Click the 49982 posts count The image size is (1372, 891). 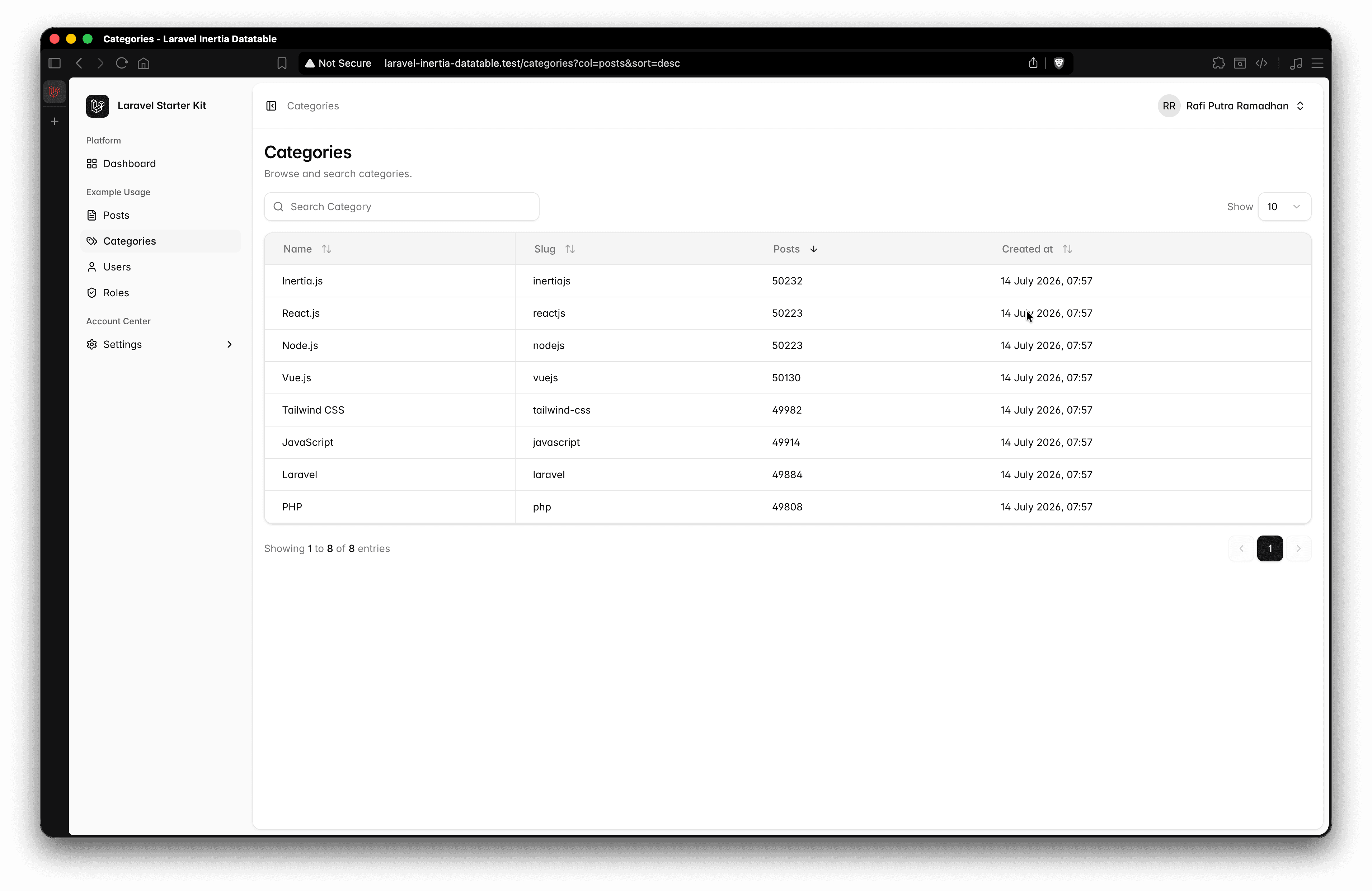pos(787,410)
